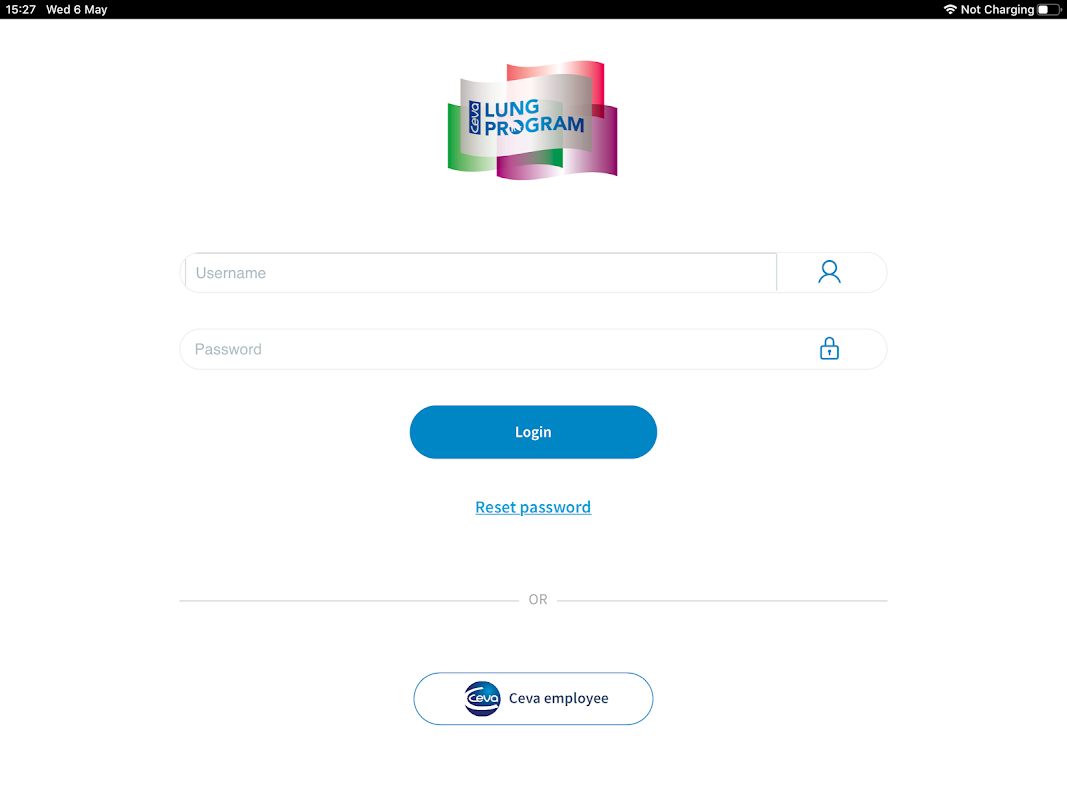Tap the Not Charging status label
Image resolution: width=1067 pixels, height=800 pixels.
(x=997, y=10)
